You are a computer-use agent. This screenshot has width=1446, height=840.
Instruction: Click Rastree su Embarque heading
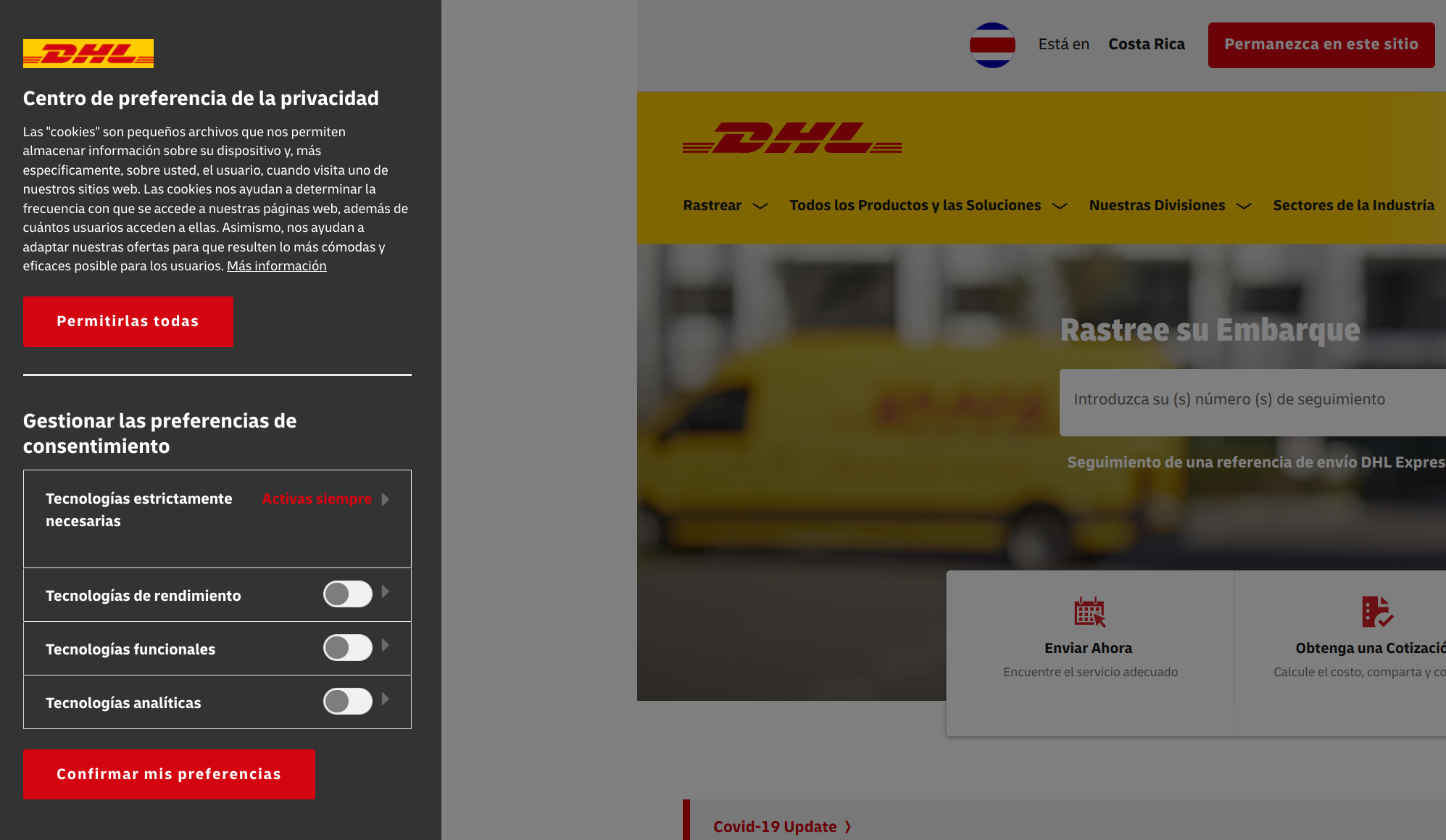(1210, 330)
